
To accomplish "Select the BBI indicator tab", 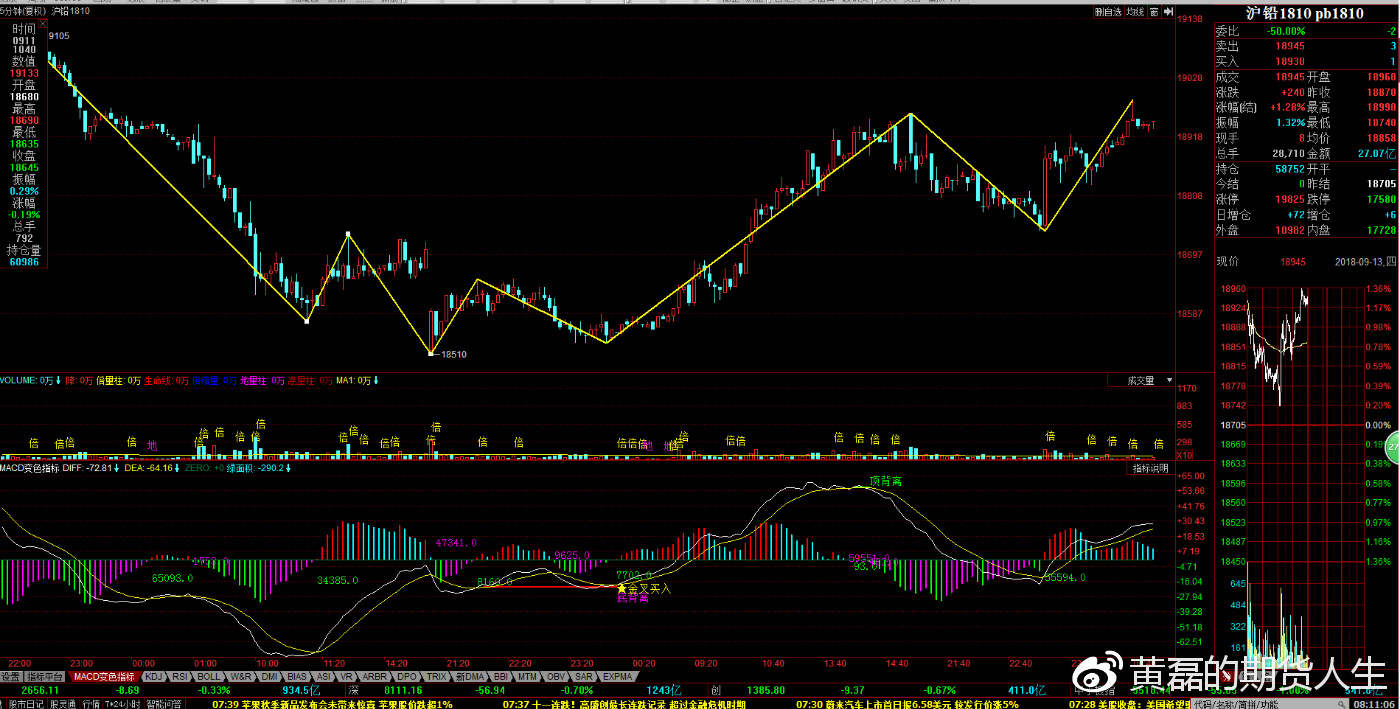I will tap(500, 677).
